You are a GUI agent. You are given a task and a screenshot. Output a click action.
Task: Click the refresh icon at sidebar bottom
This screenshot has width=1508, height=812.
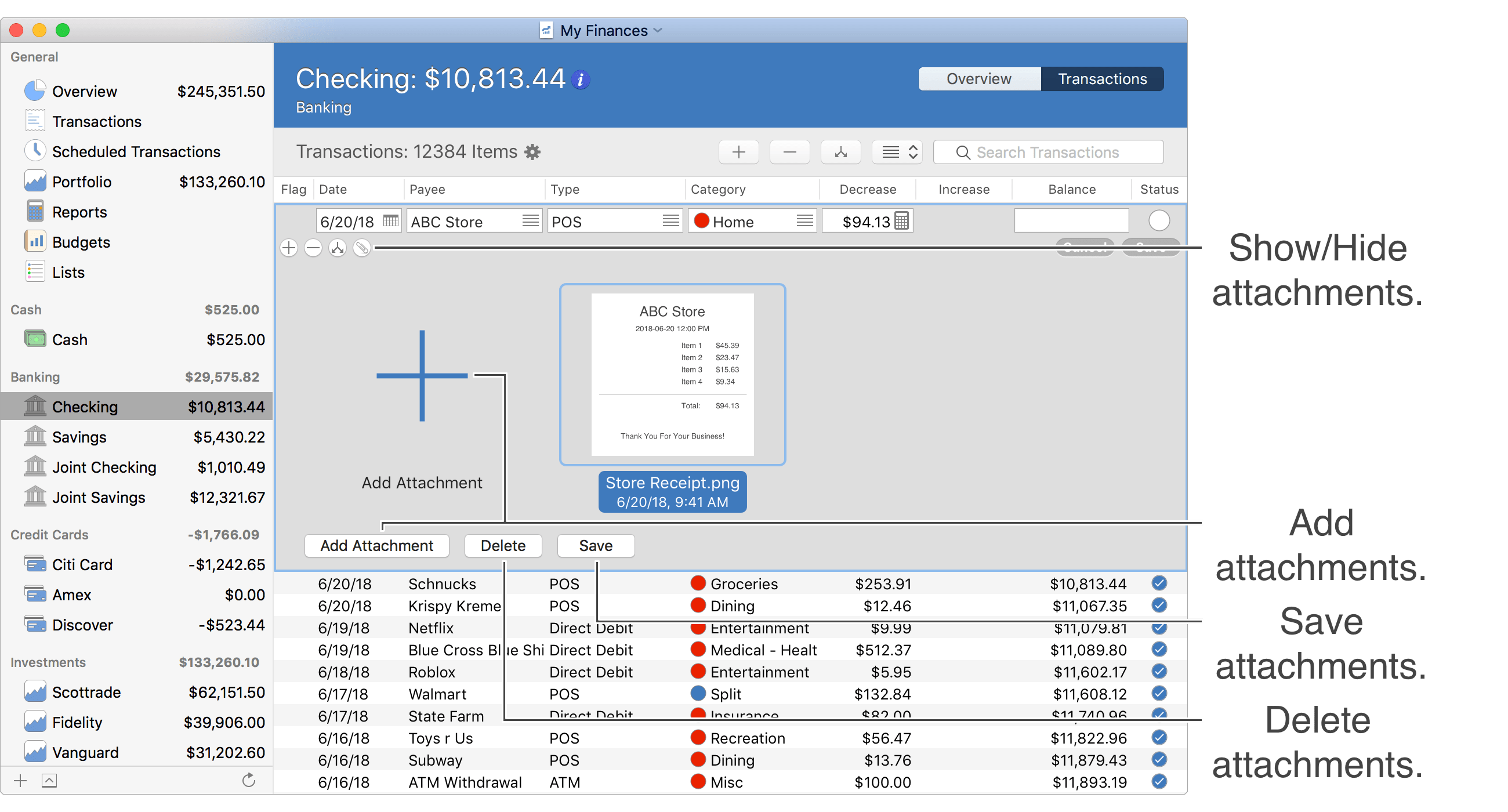tap(249, 780)
